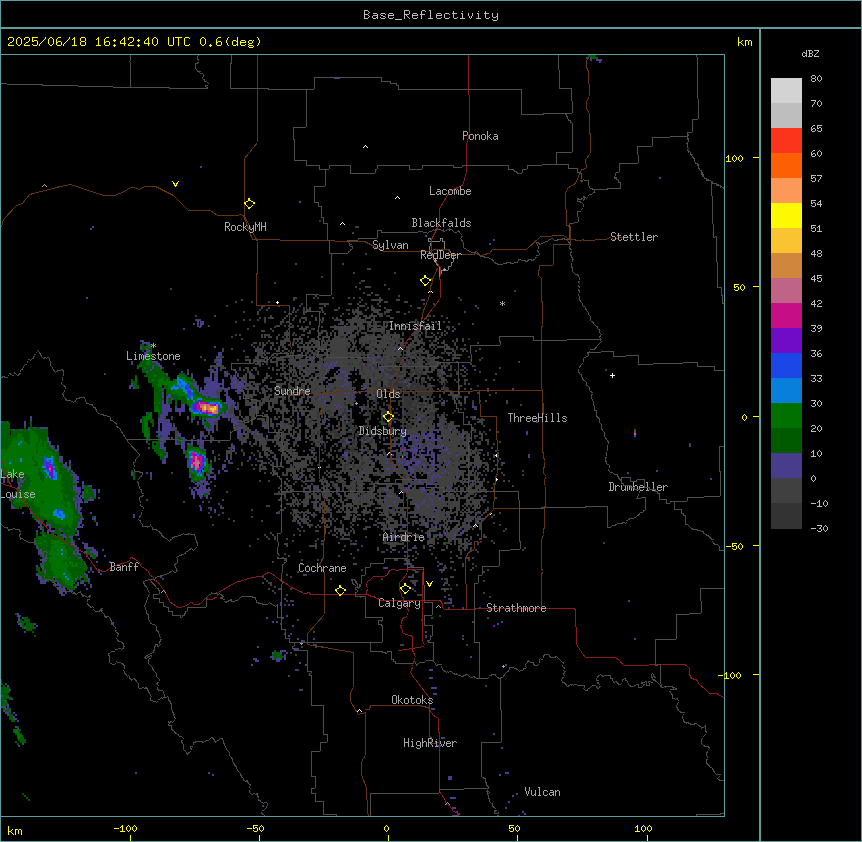862x842 pixels.
Task: Click the Banff label
Action: pos(124,567)
